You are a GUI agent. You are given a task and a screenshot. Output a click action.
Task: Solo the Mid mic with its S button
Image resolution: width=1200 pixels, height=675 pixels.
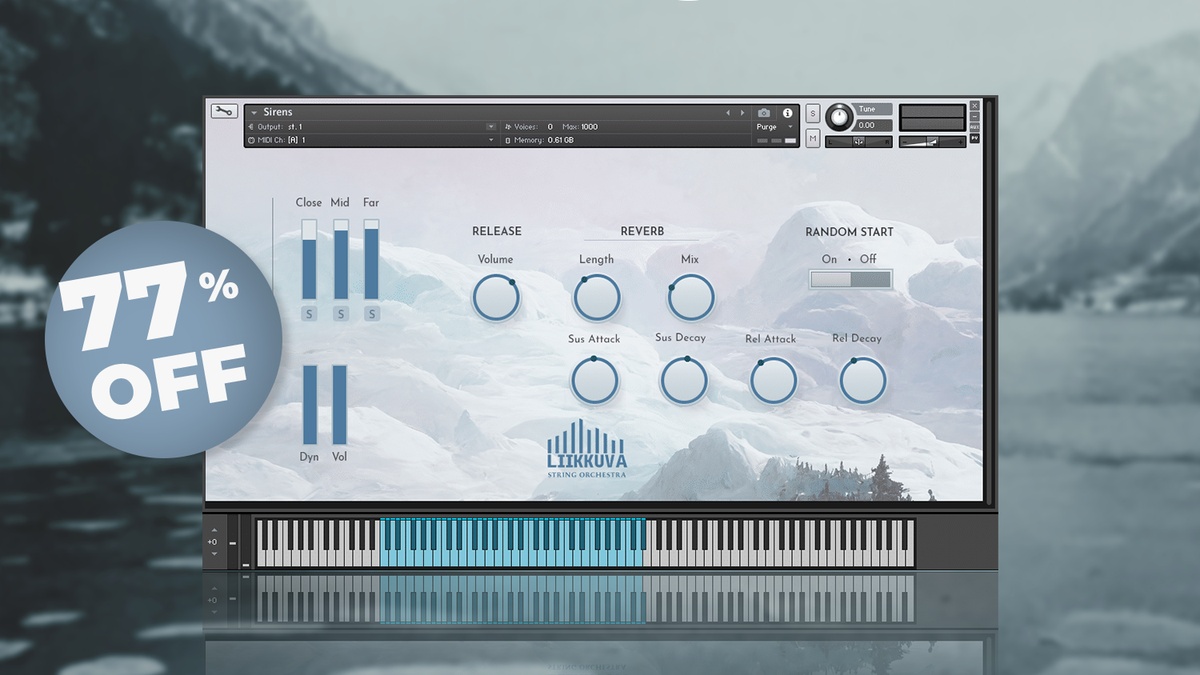click(x=341, y=314)
